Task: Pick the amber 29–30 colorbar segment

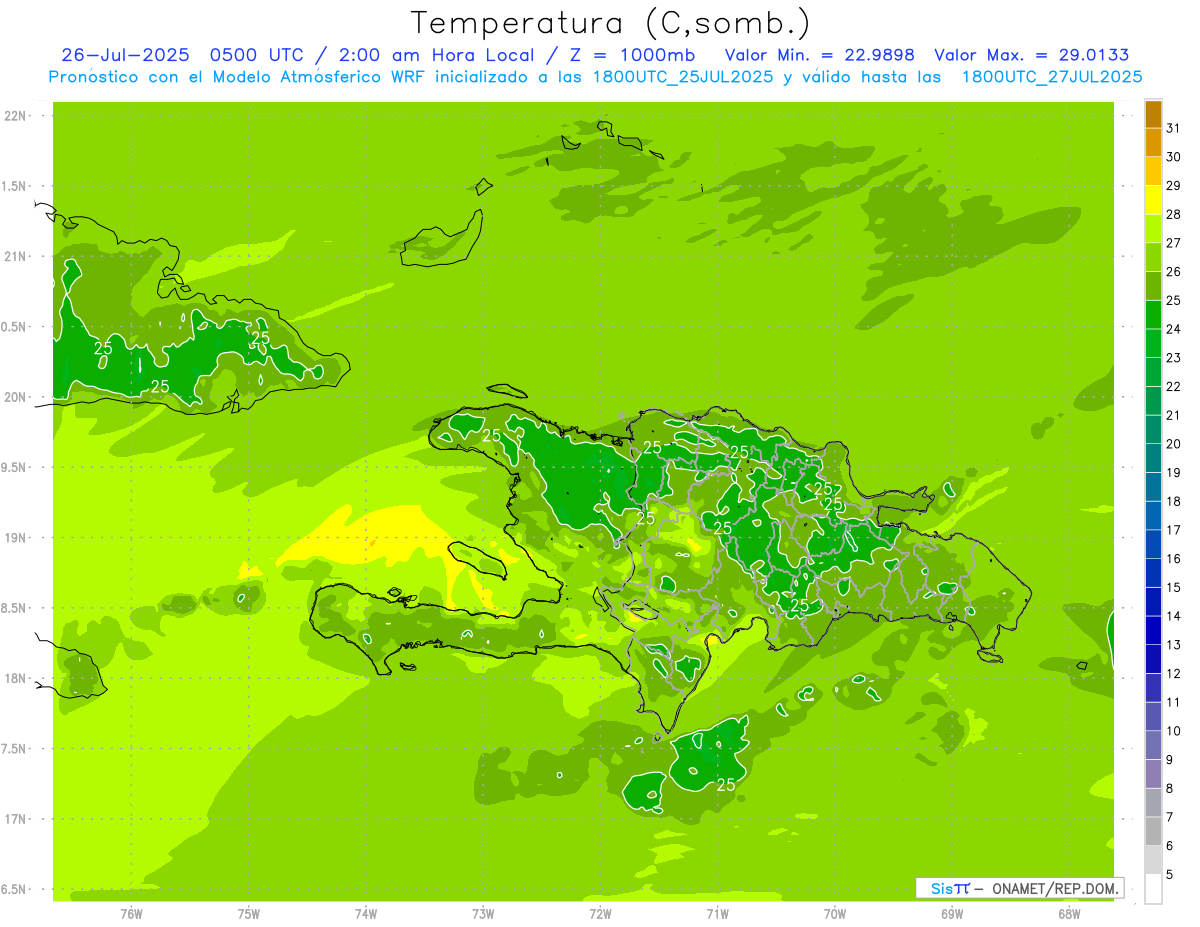Action: pyautogui.click(x=1153, y=172)
